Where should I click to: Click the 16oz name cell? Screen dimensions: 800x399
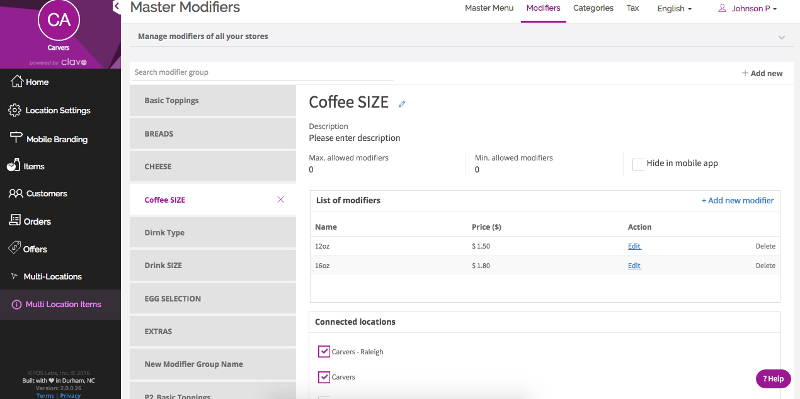tap(322, 265)
